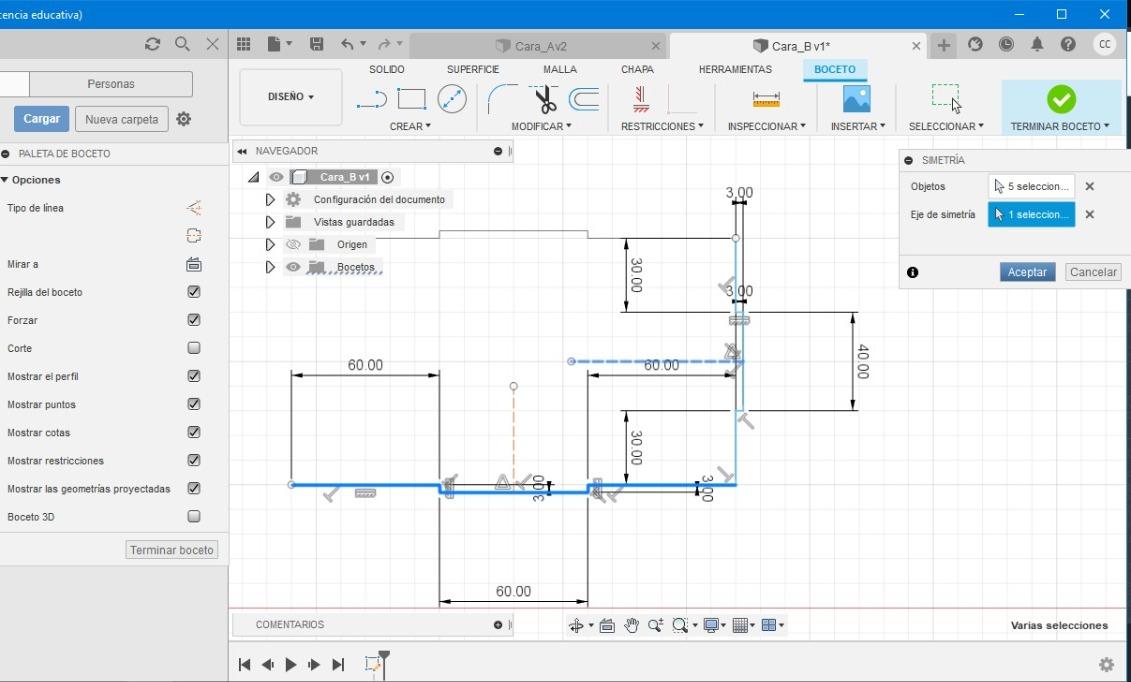Click the Cargar button
Viewport: 1131px width, 682px height.
coord(42,119)
